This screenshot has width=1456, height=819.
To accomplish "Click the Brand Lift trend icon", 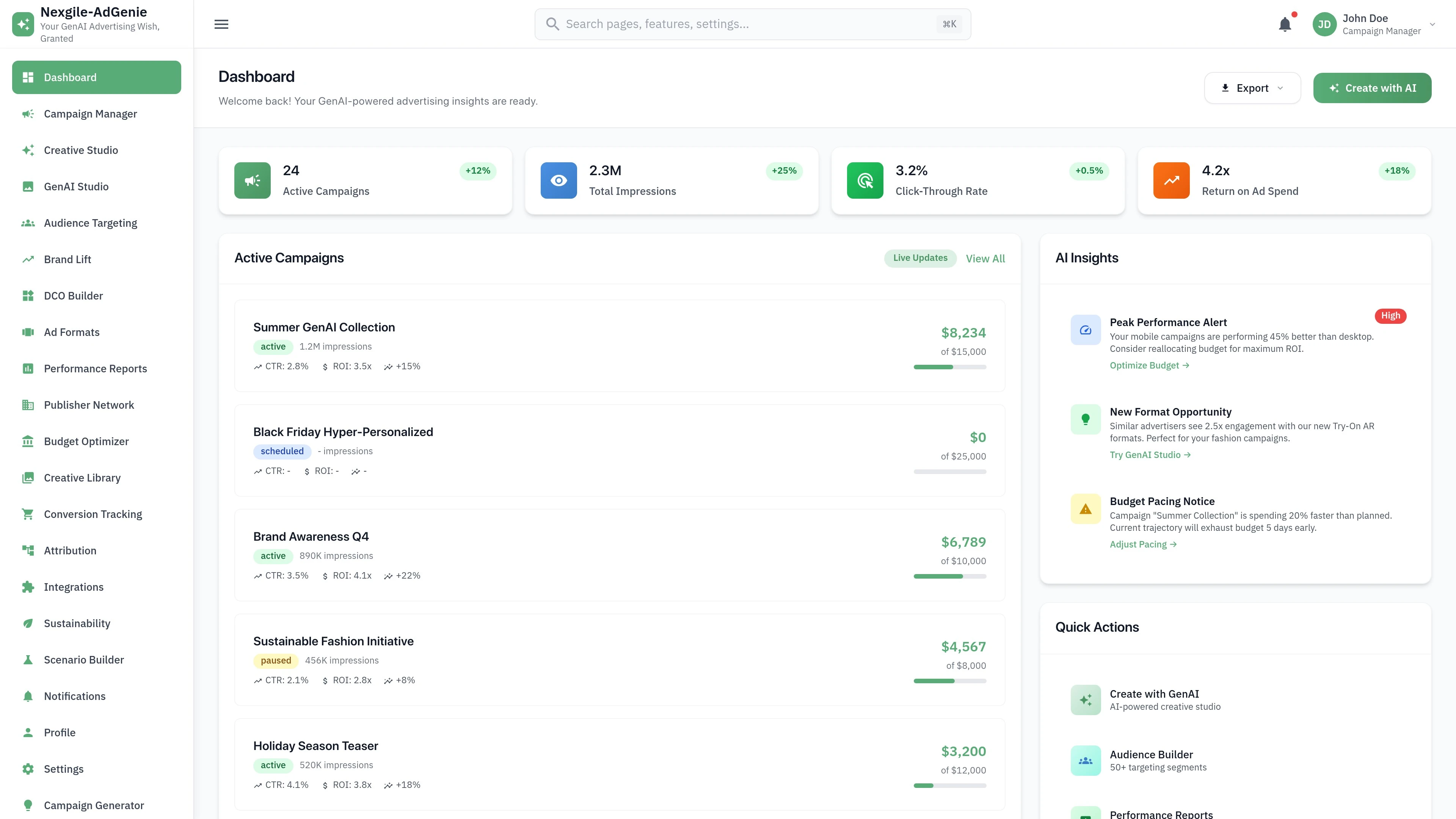I will (28, 259).
